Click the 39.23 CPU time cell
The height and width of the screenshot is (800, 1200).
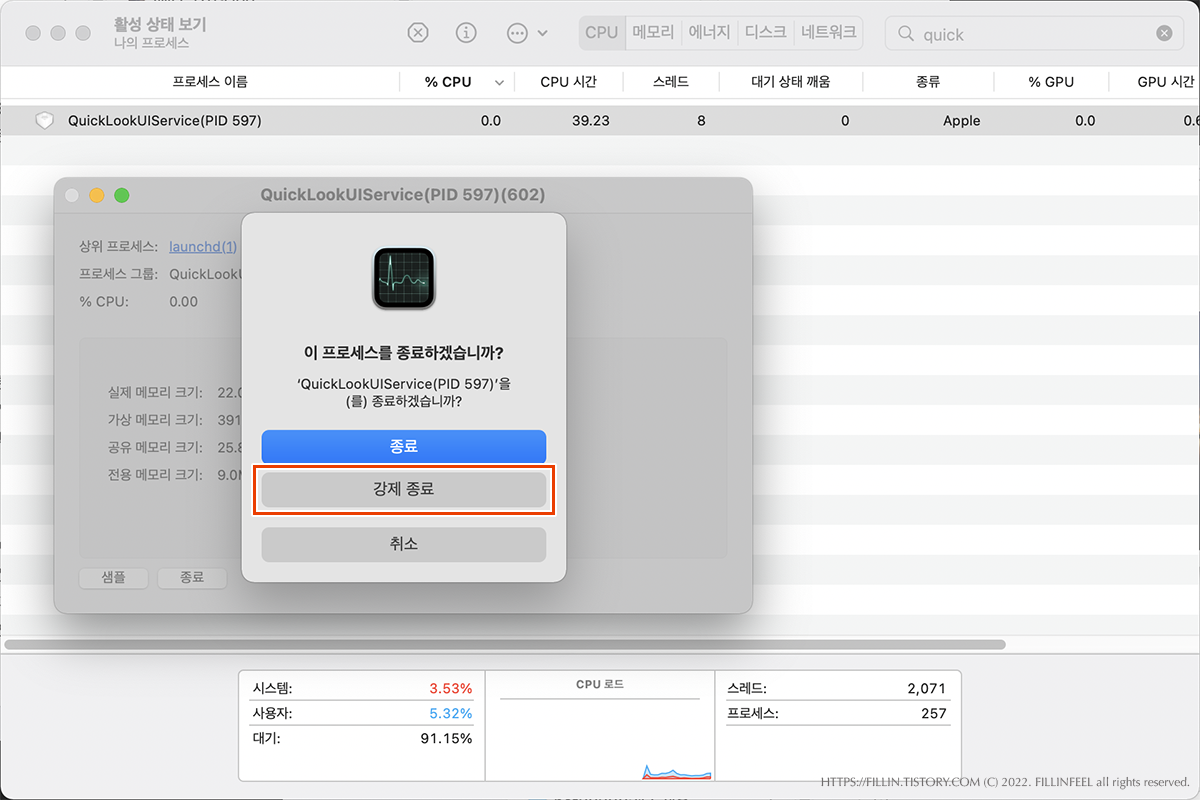pos(591,121)
